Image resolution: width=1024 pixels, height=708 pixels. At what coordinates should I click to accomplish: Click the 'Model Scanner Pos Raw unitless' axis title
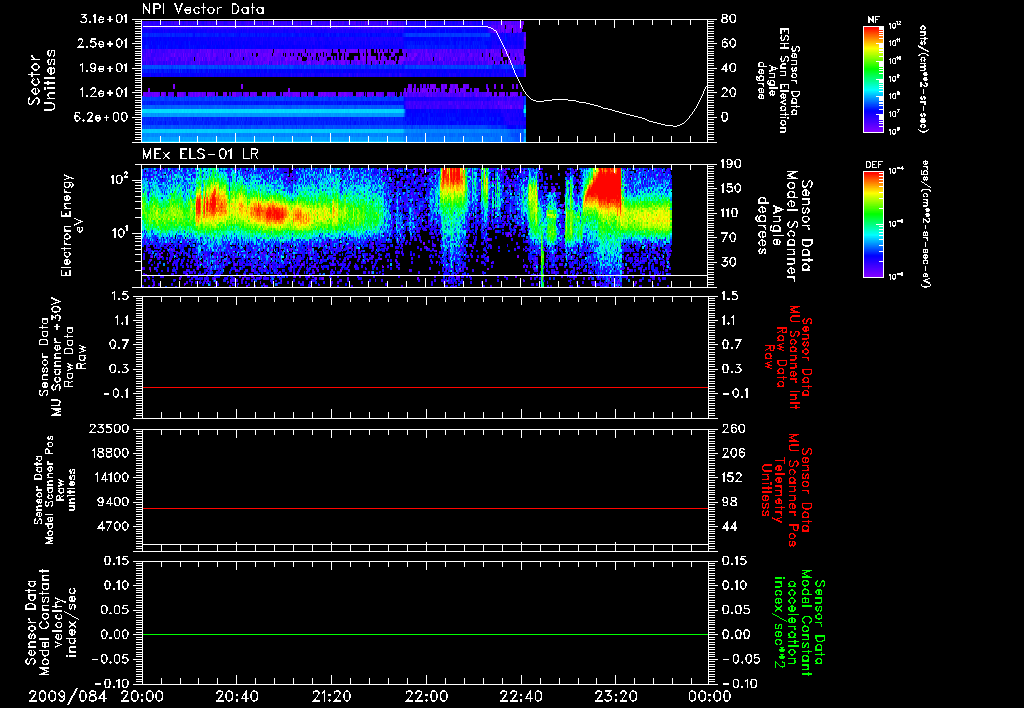point(55,490)
